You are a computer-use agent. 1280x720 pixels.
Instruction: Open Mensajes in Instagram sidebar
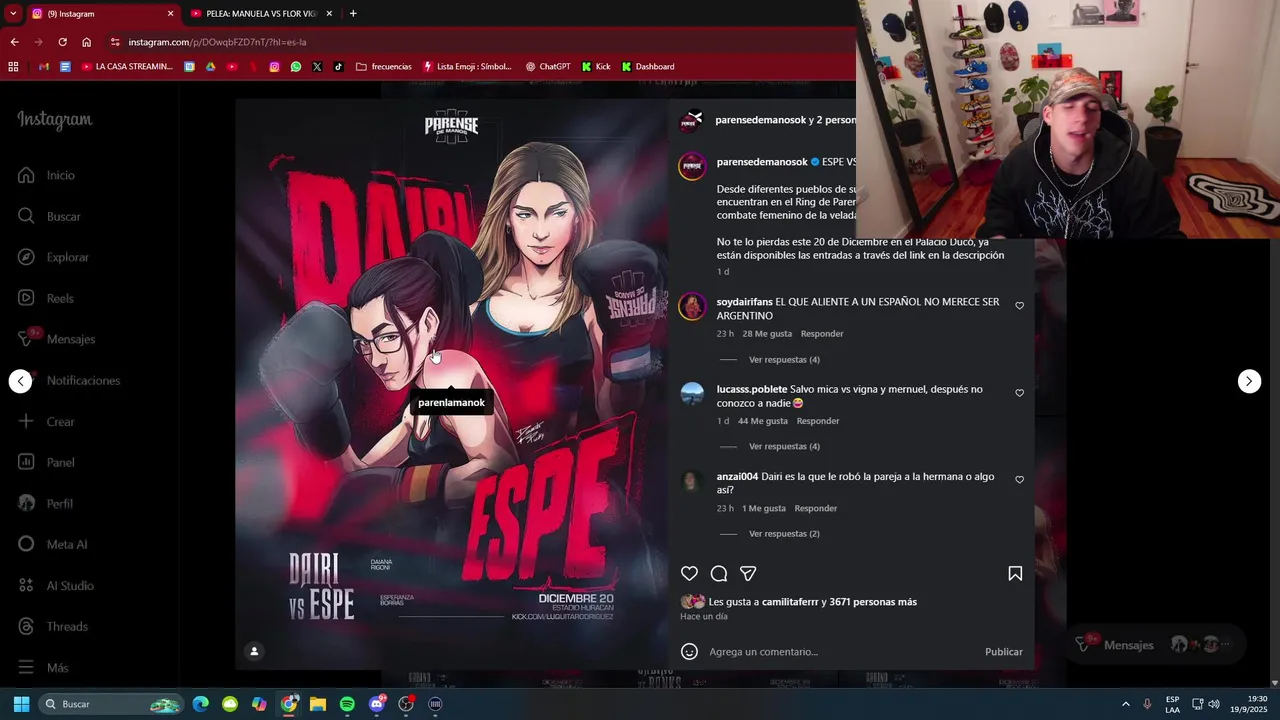coord(57,339)
